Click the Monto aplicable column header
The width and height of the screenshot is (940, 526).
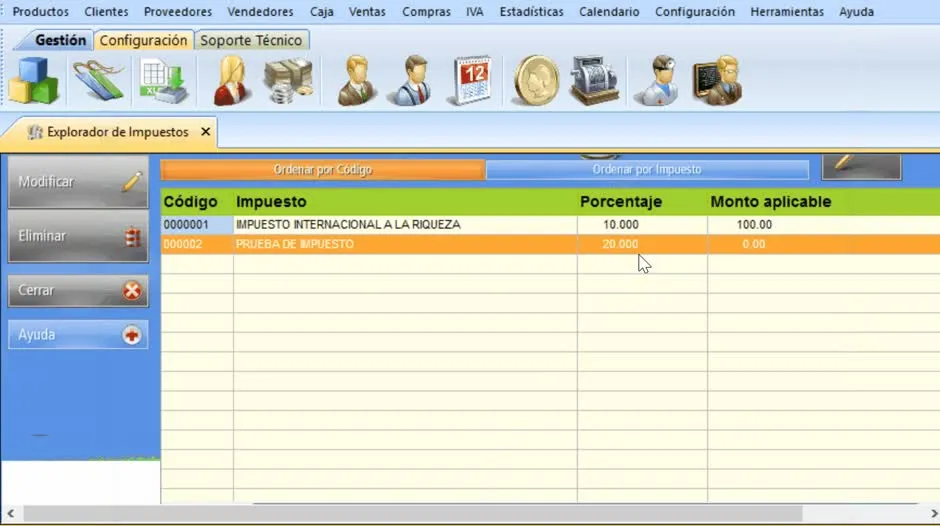point(823,202)
